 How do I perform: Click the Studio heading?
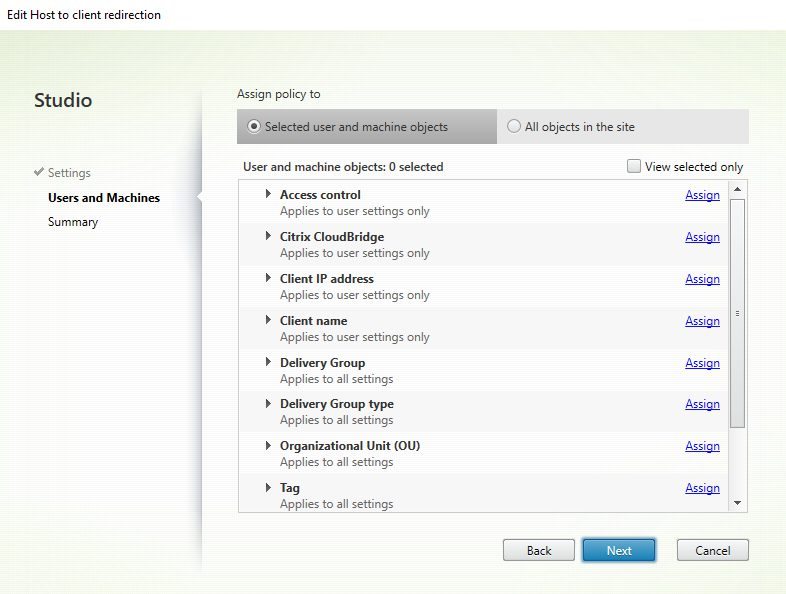click(x=63, y=100)
